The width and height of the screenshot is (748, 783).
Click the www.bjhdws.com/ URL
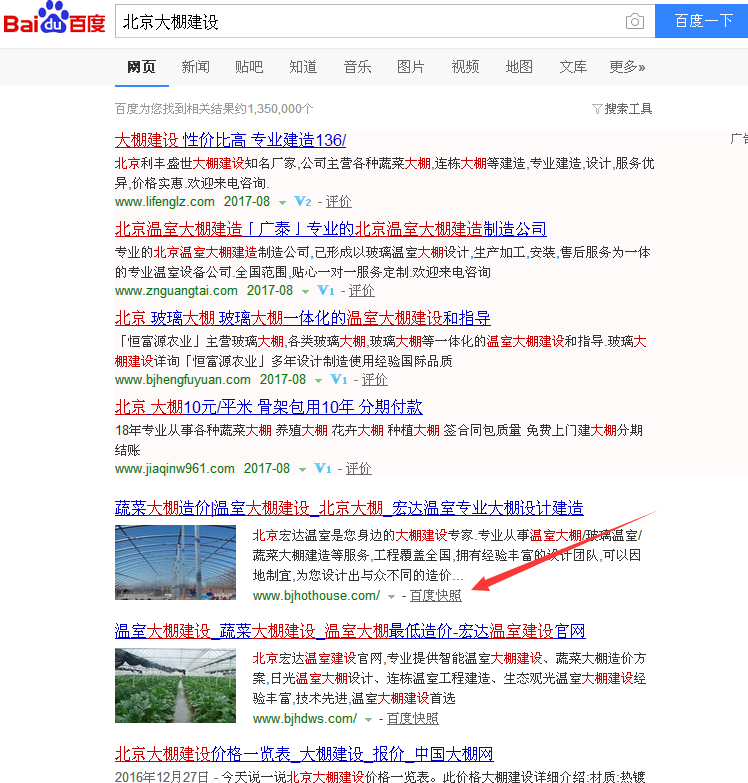coord(305,719)
